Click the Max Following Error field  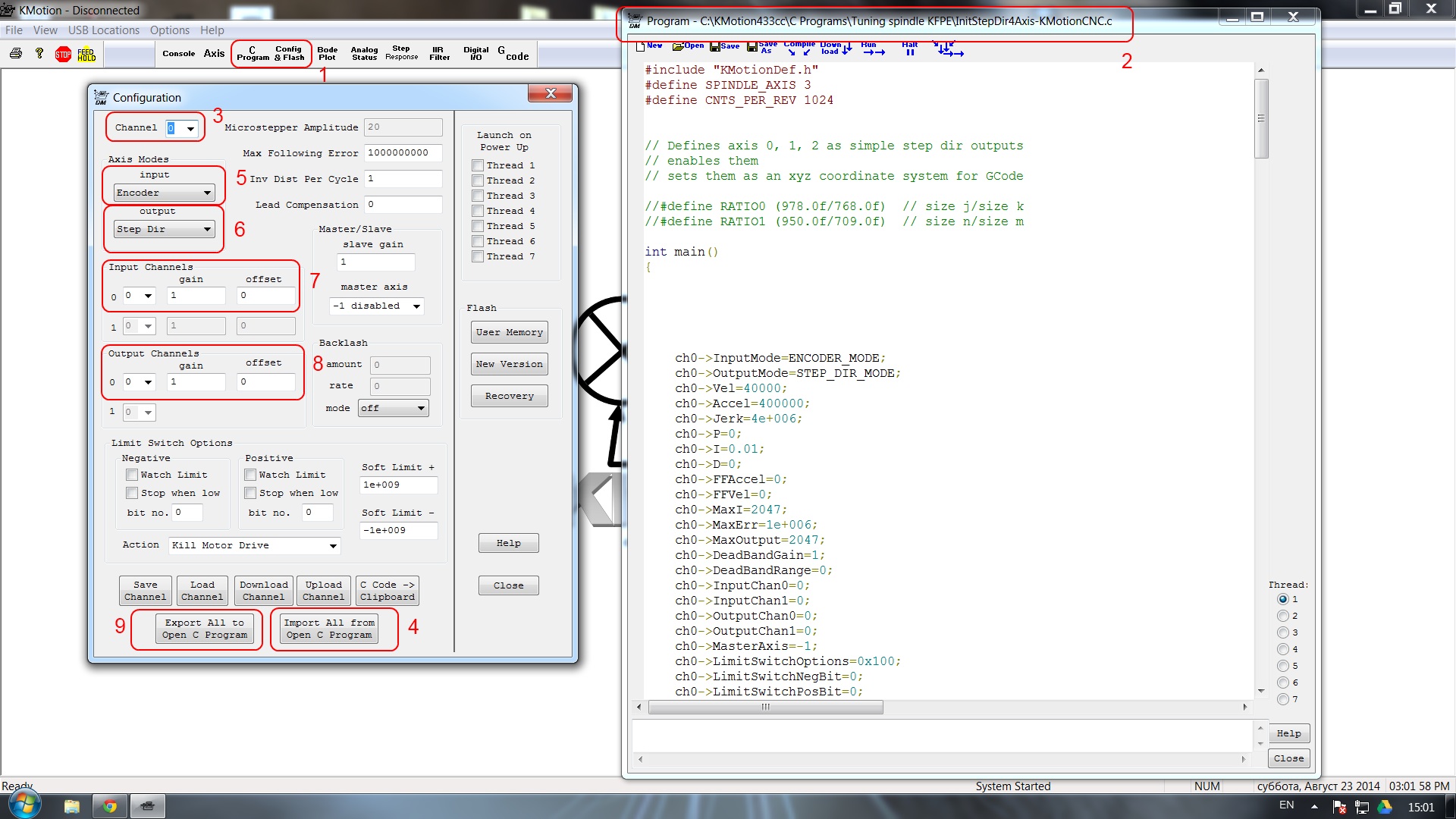coord(403,153)
